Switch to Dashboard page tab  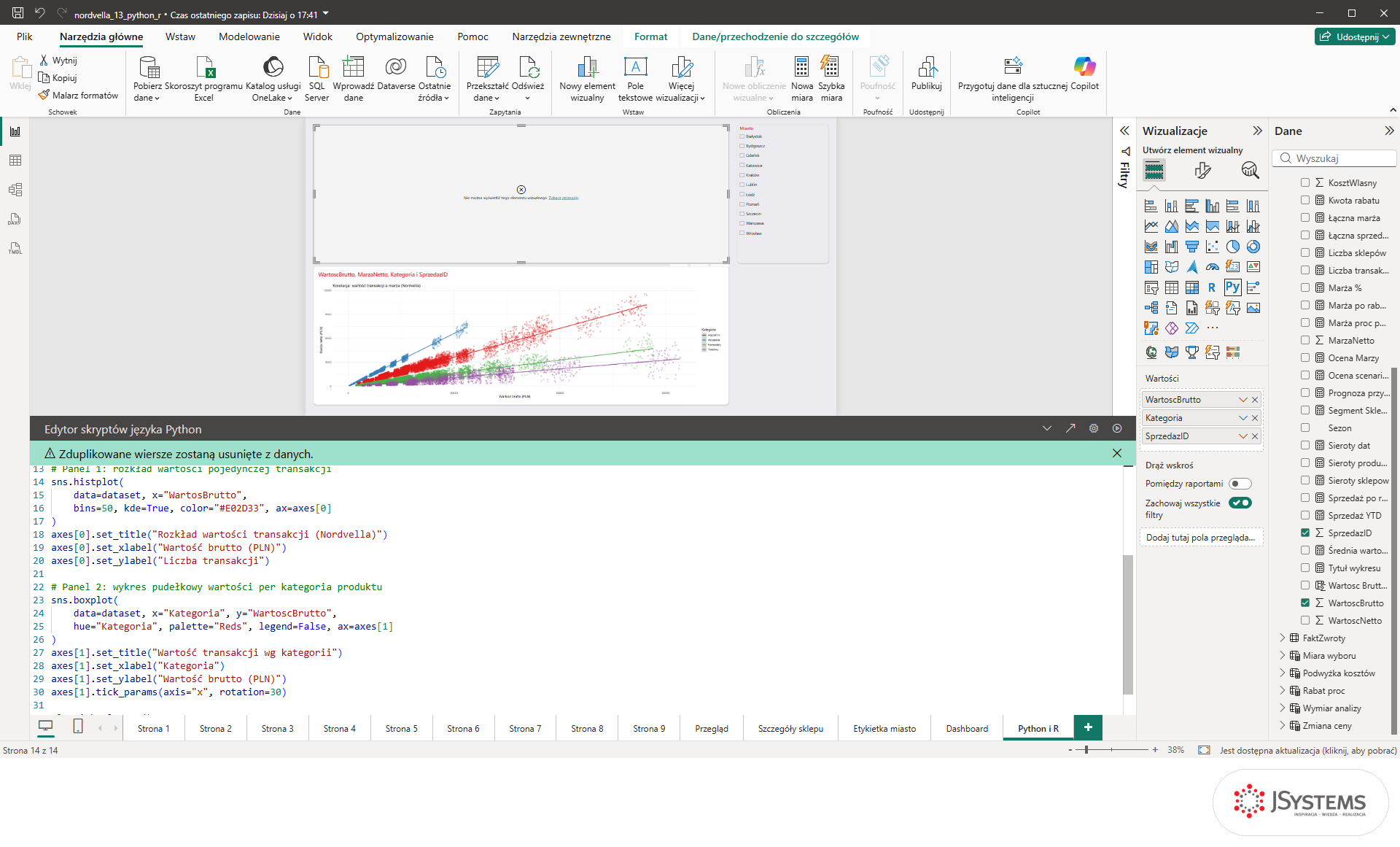click(967, 728)
